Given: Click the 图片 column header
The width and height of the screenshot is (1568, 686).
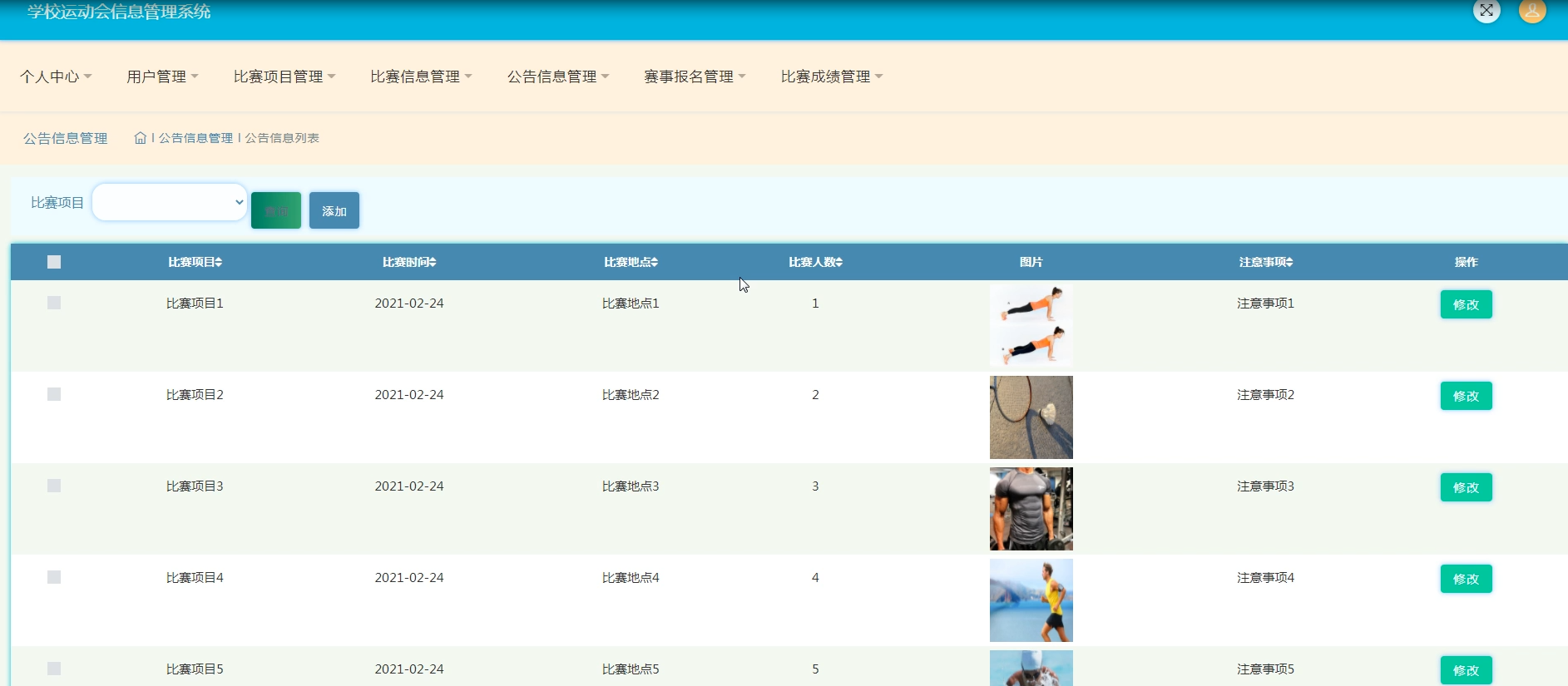Looking at the screenshot, I should [1031, 262].
